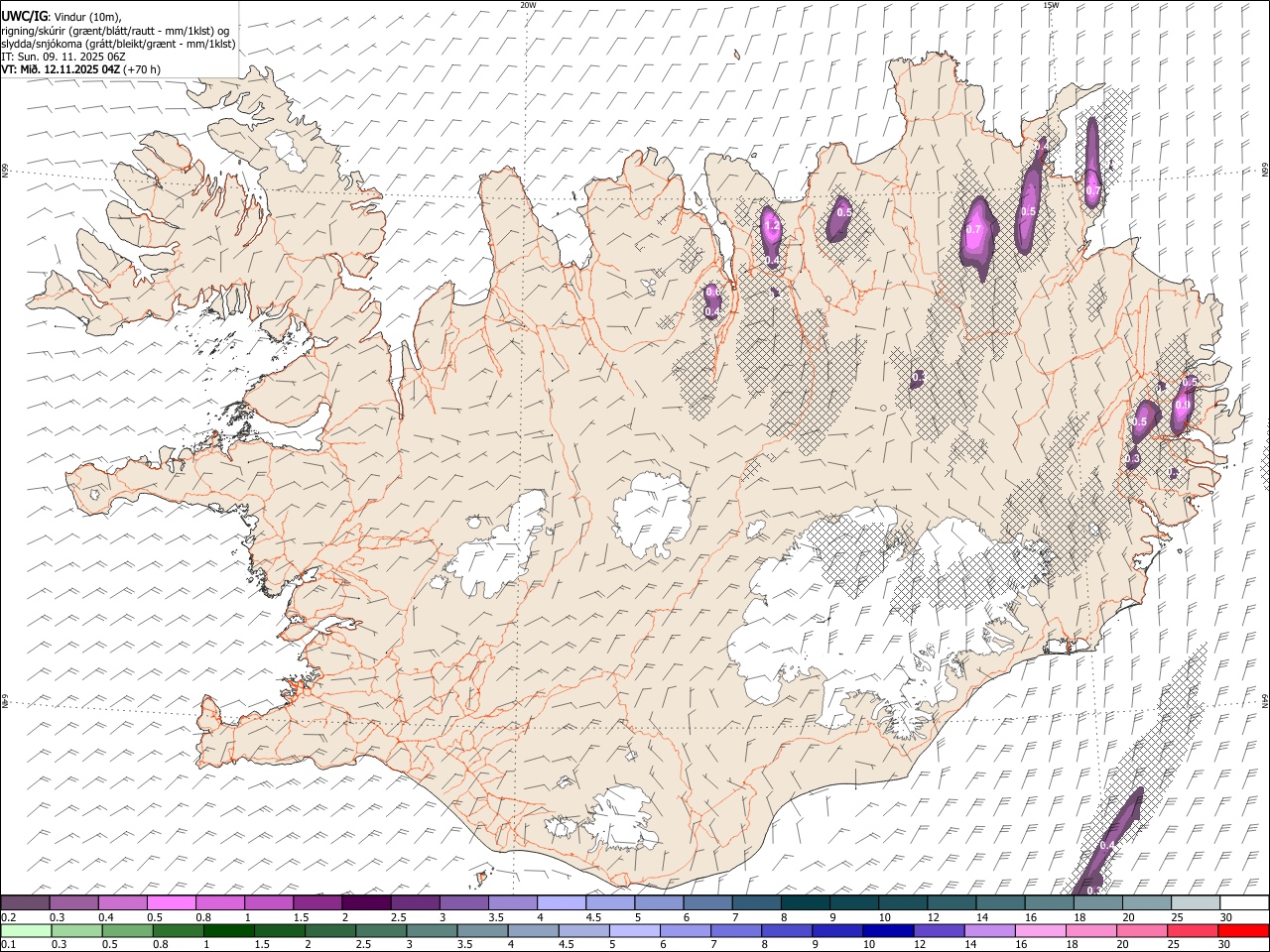1270x952 pixels.
Task: Click the 'UWC/IG: Vindur (10m)' title text
Action: (x=63, y=18)
